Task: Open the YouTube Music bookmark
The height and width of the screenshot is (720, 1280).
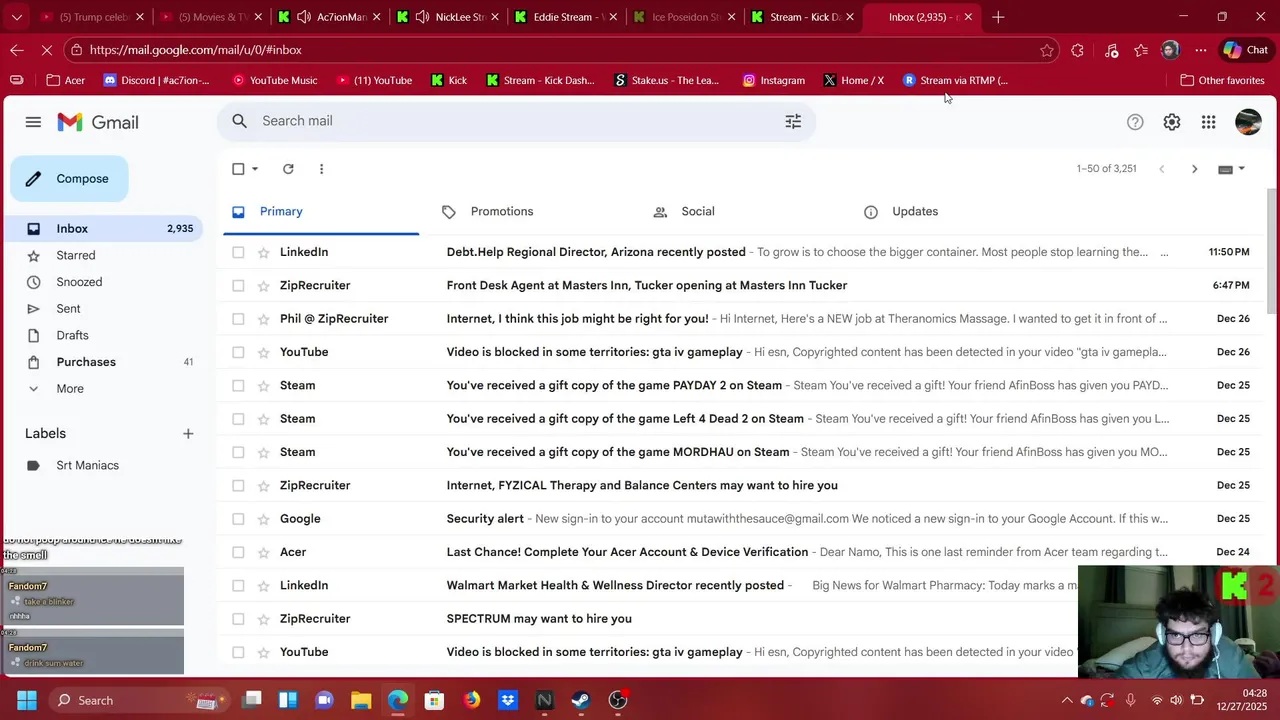Action: tap(275, 80)
